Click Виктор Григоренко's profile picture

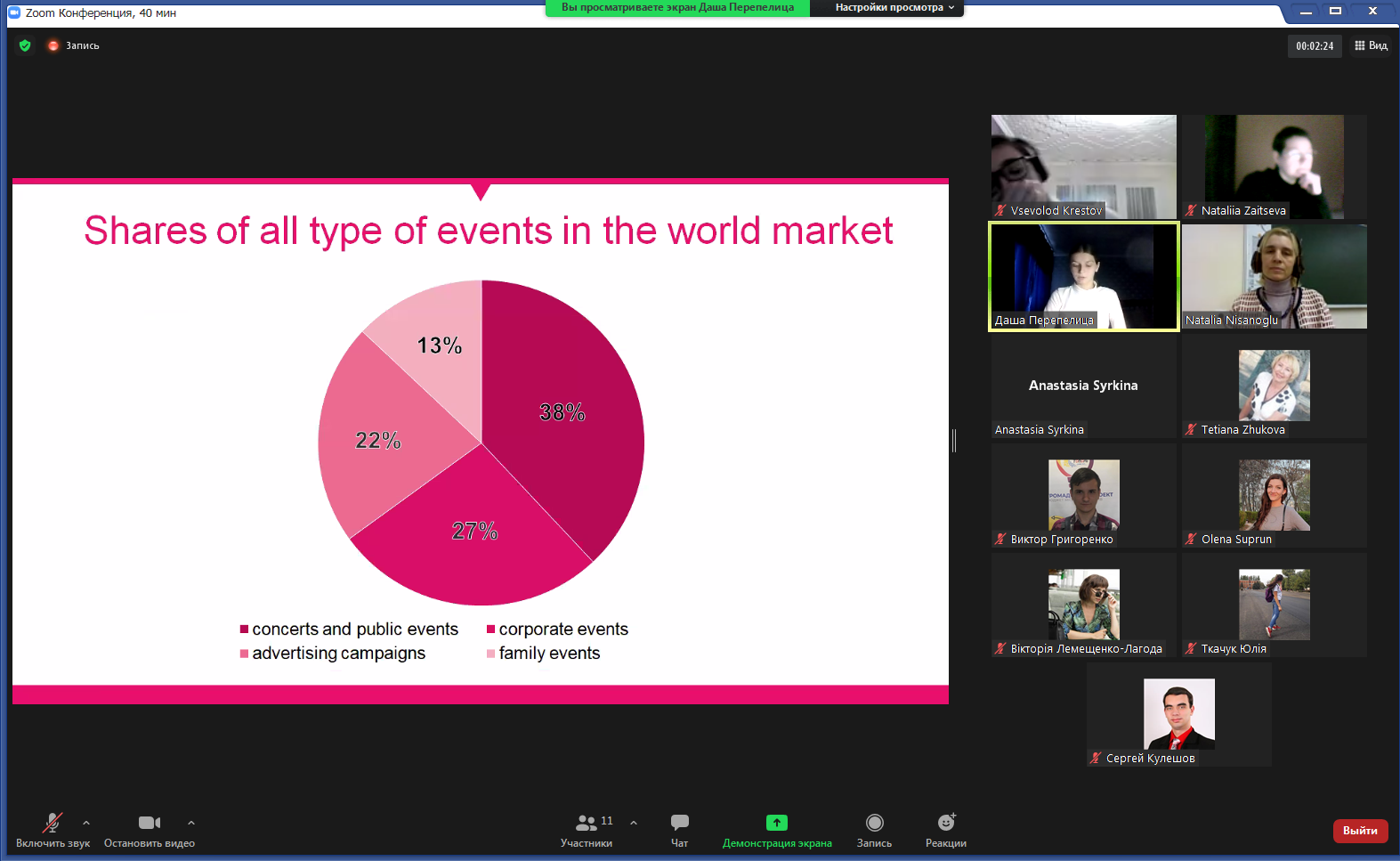[x=1084, y=495]
